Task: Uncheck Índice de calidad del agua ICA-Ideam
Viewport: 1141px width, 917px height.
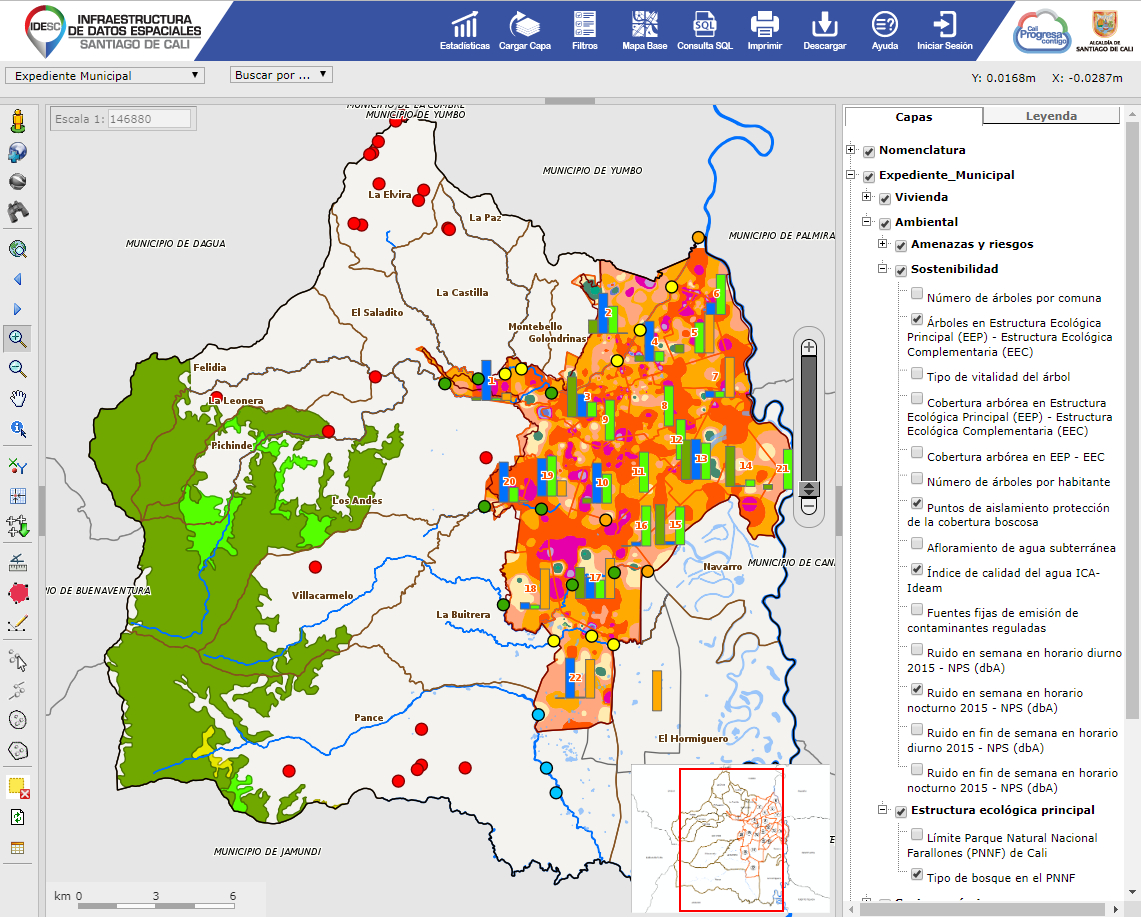Action: [917, 569]
